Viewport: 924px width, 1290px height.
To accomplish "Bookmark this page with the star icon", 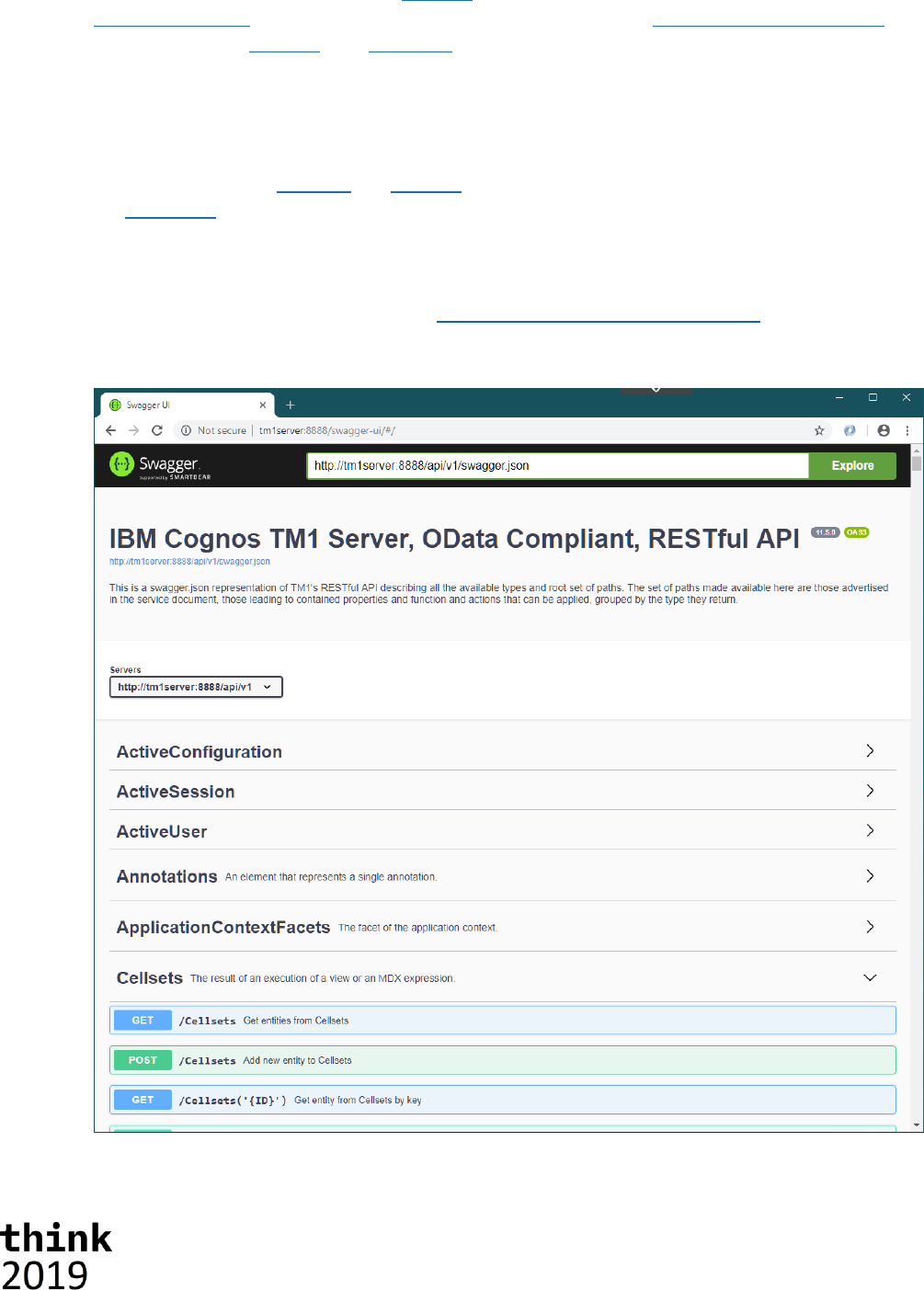I will coord(819,430).
